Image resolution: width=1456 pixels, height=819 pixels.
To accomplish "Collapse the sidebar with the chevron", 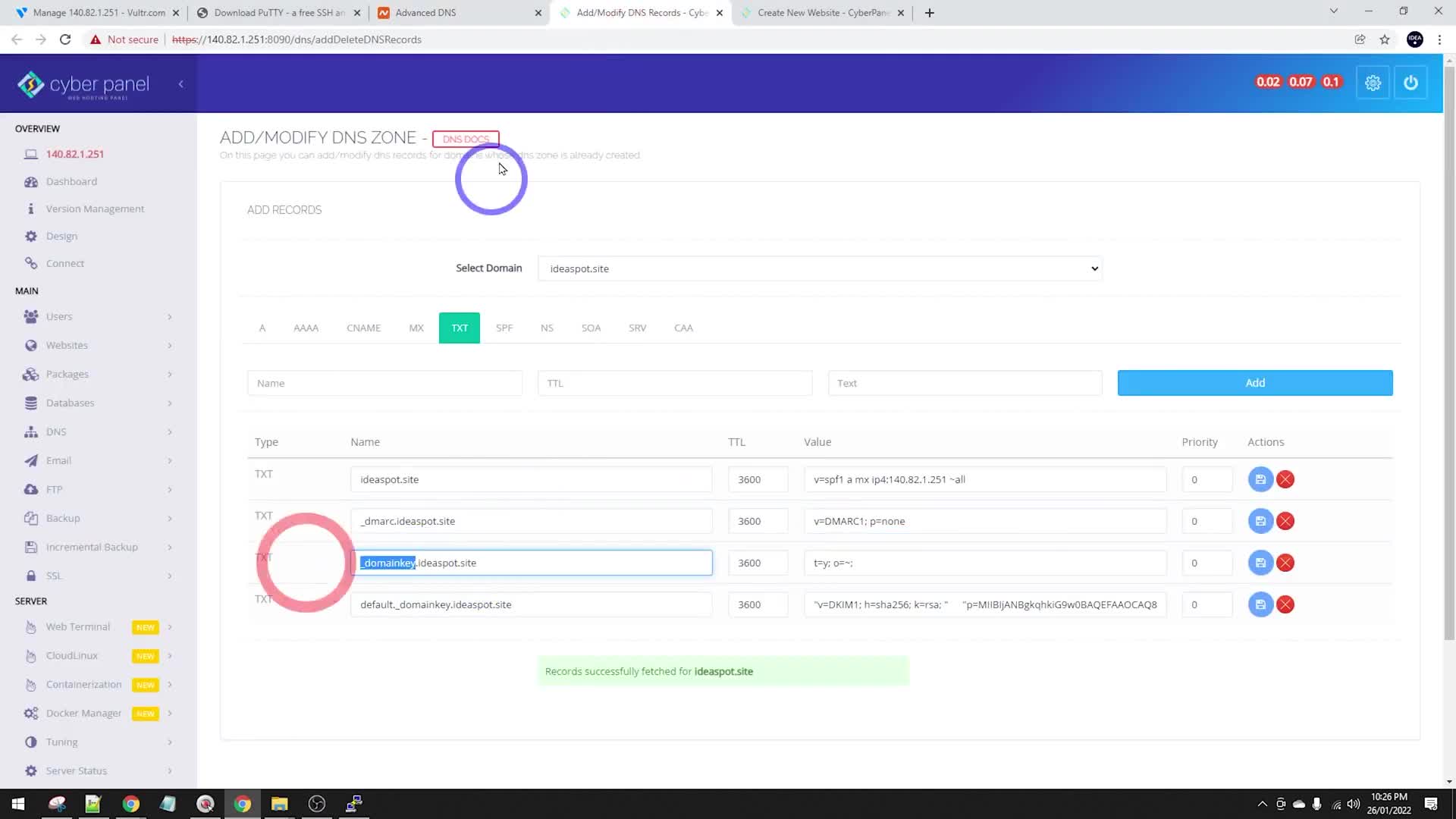I will [180, 84].
